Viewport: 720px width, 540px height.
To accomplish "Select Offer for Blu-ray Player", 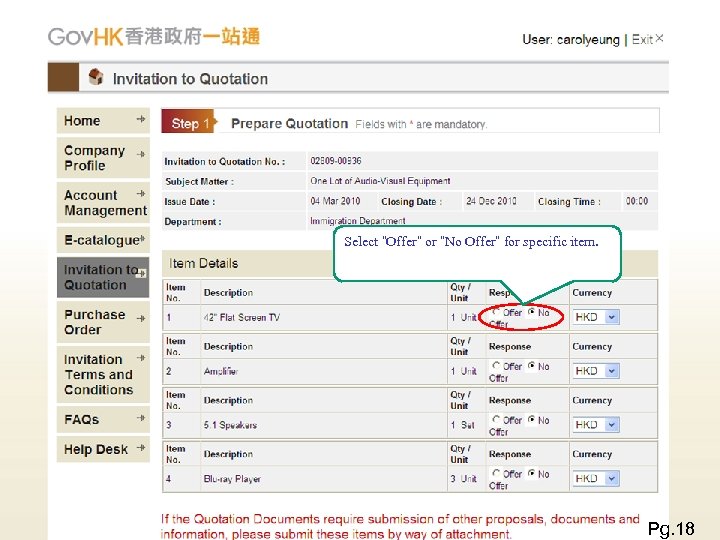I will point(496,473).
